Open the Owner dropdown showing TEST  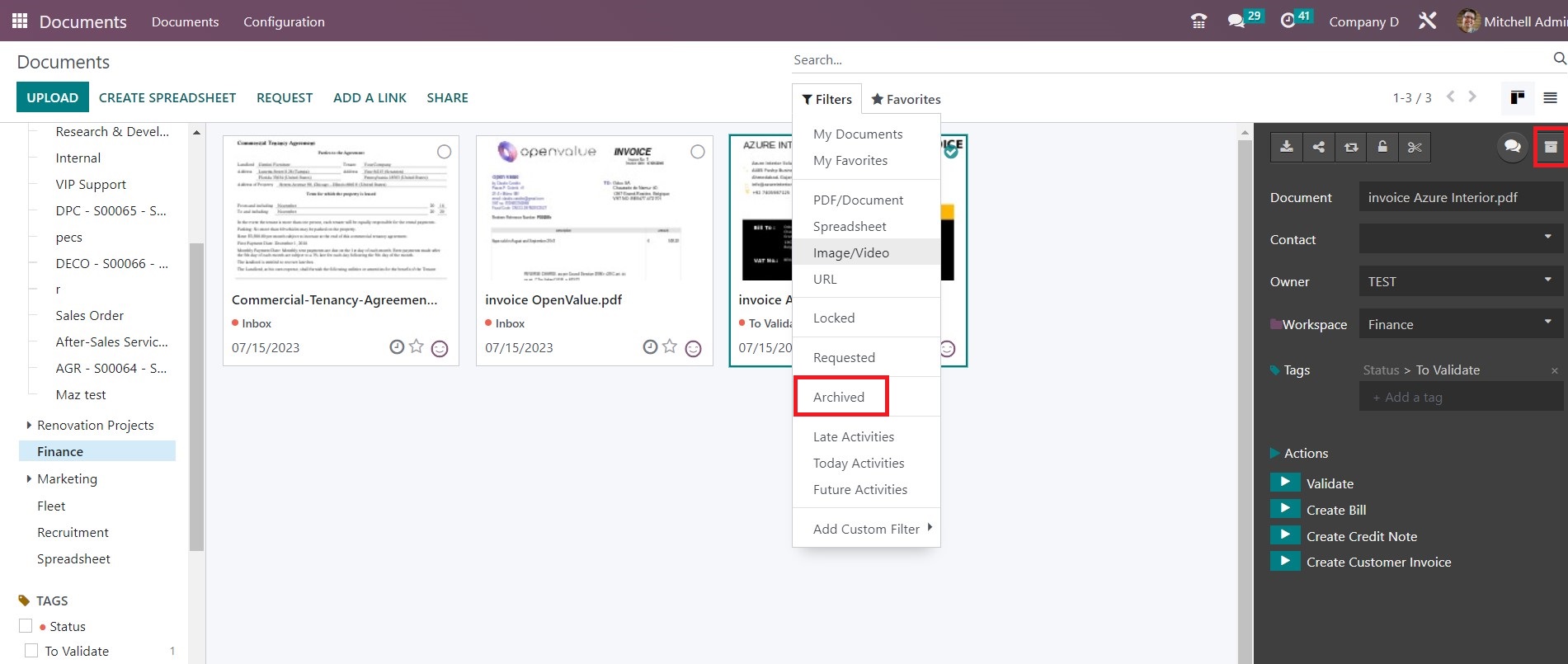click(x=1461, y=281)
